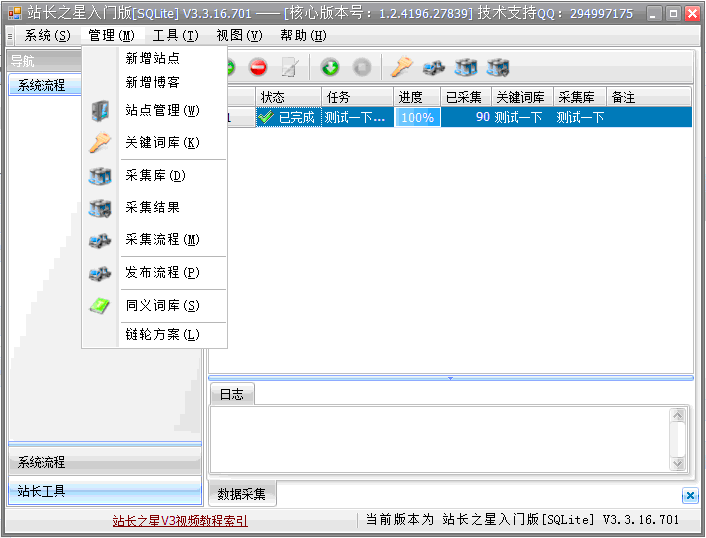Select 采集结果 menu entry
Viewport: 706px width, 538px height.
click(154, 208)
